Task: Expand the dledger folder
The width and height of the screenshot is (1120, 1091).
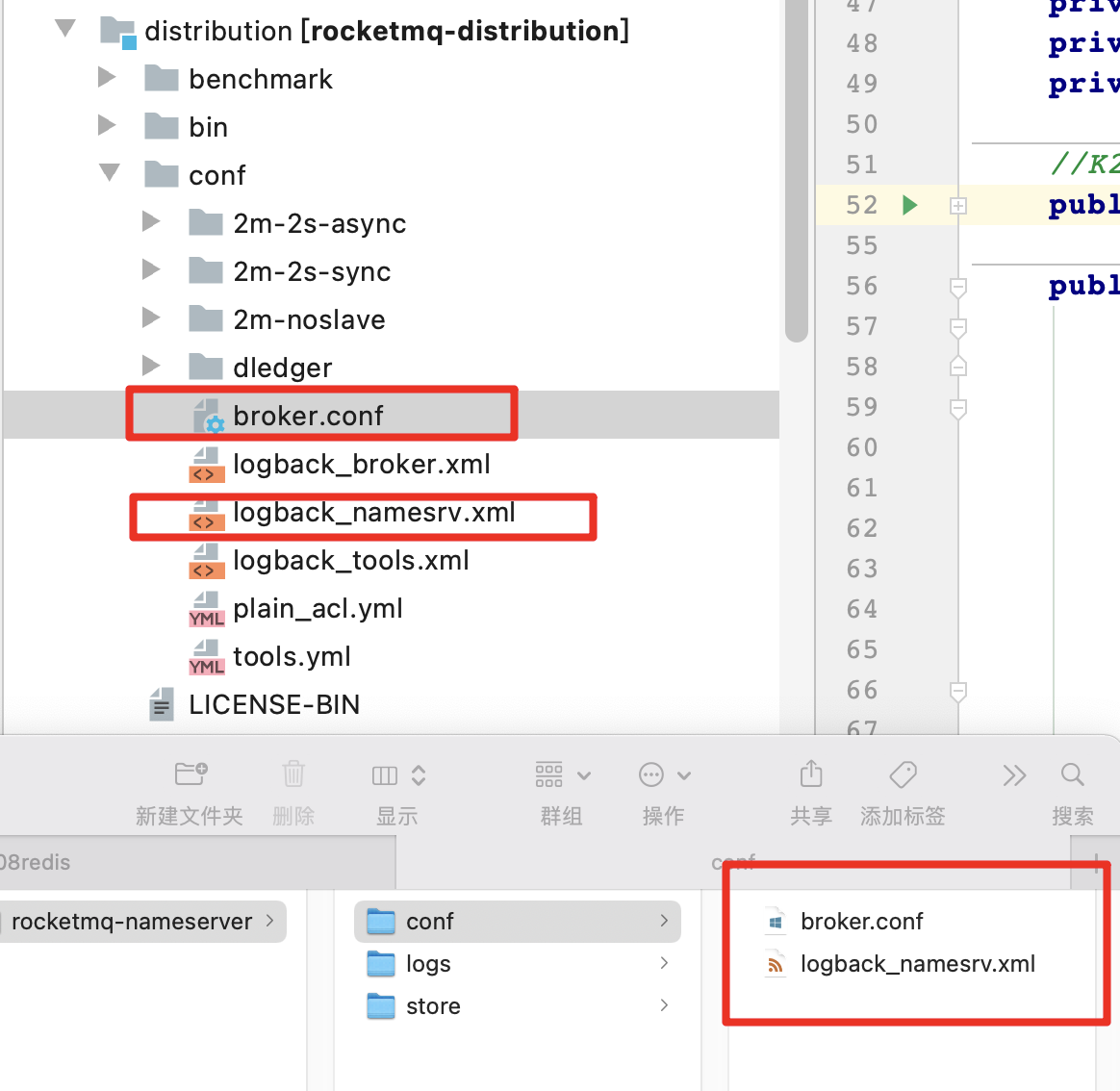Action: pos(151,366)
